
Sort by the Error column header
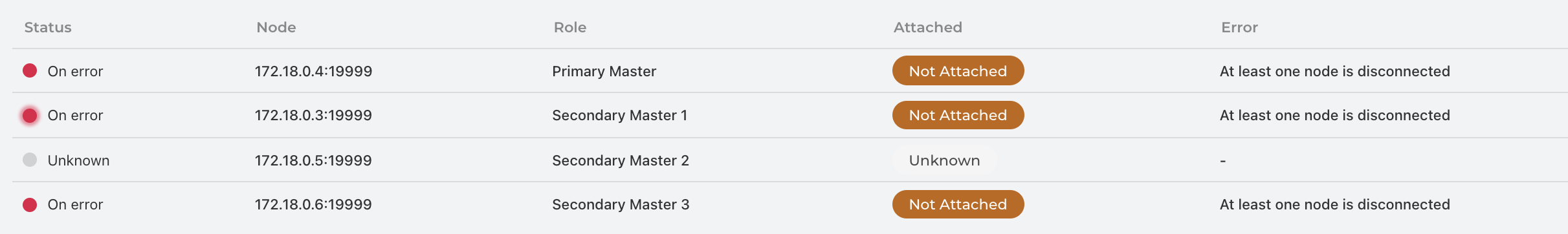tap(1239, 27)
